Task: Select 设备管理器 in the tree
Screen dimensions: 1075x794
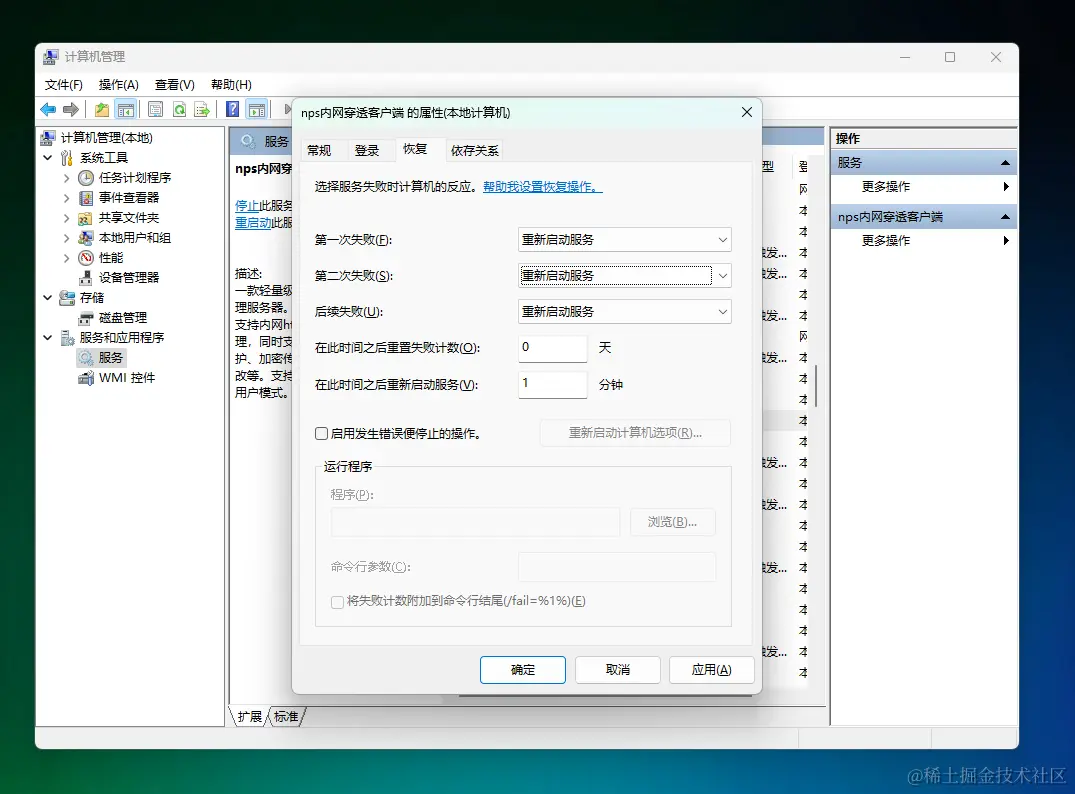Action: pyautogui.click(x=129, y=278)
